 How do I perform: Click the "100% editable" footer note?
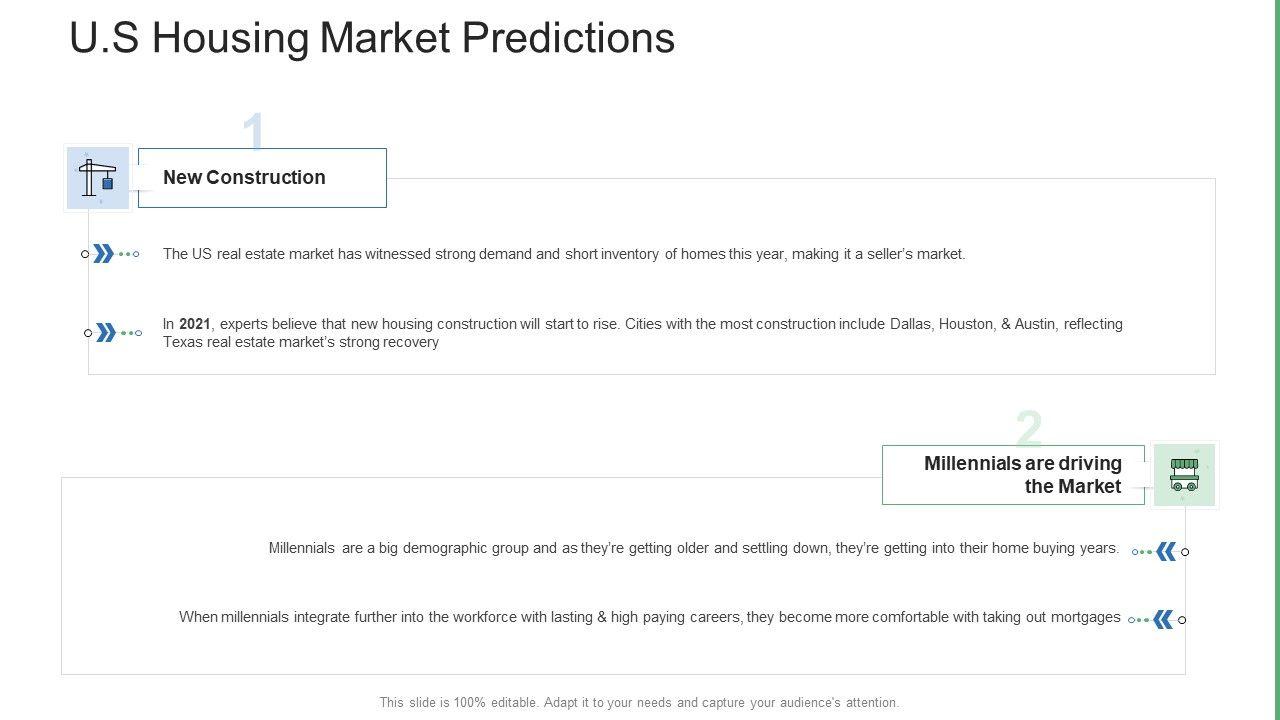639,703
